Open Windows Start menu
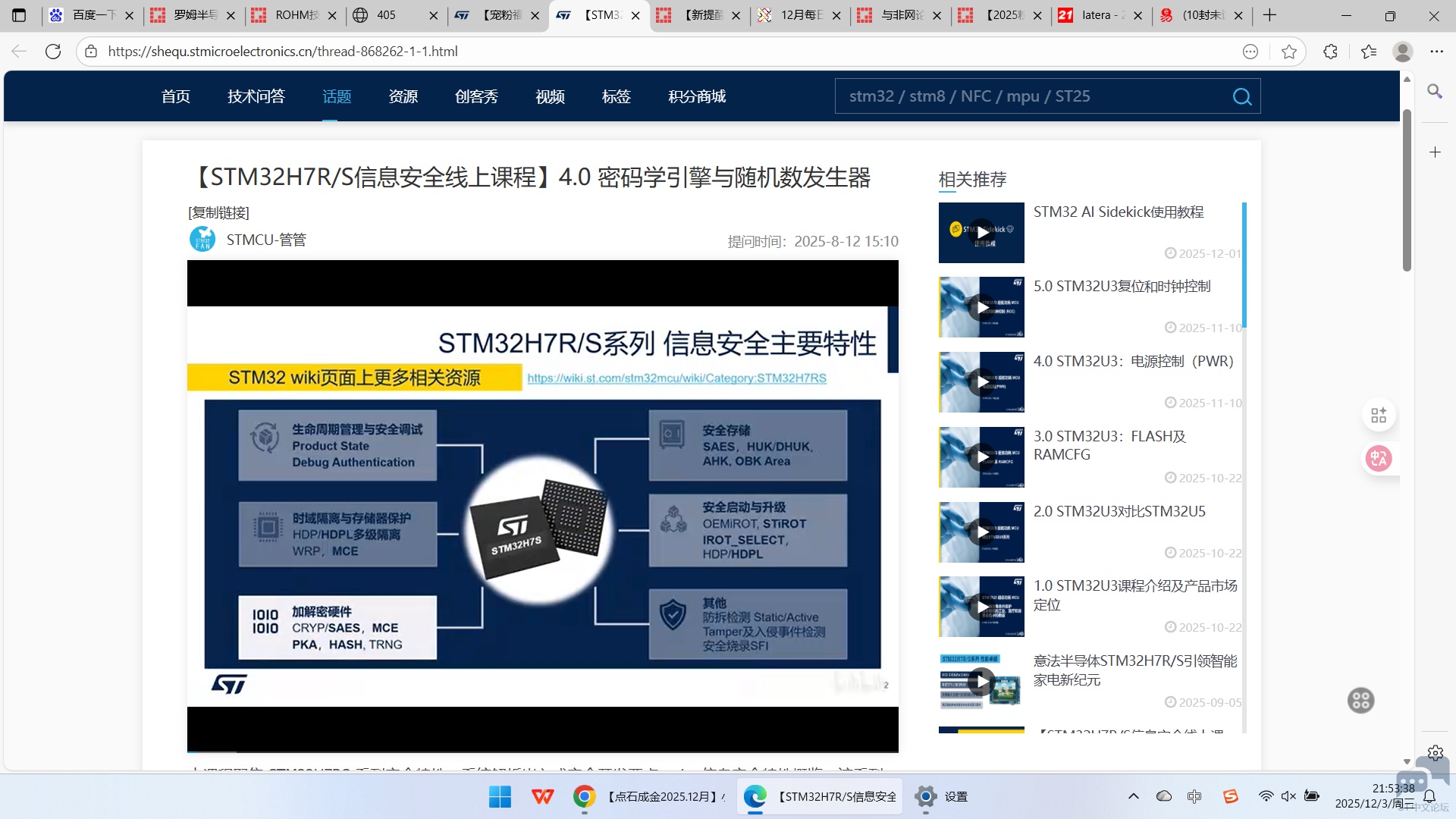Viewport: 1456px width, 819px height. (500, 796)
